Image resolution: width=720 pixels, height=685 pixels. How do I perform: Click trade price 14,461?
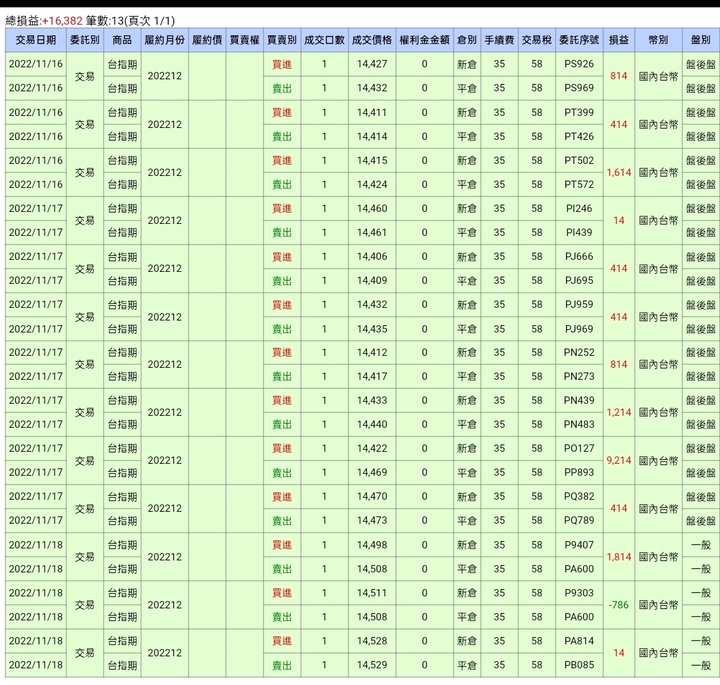click(x=372, y=232)
